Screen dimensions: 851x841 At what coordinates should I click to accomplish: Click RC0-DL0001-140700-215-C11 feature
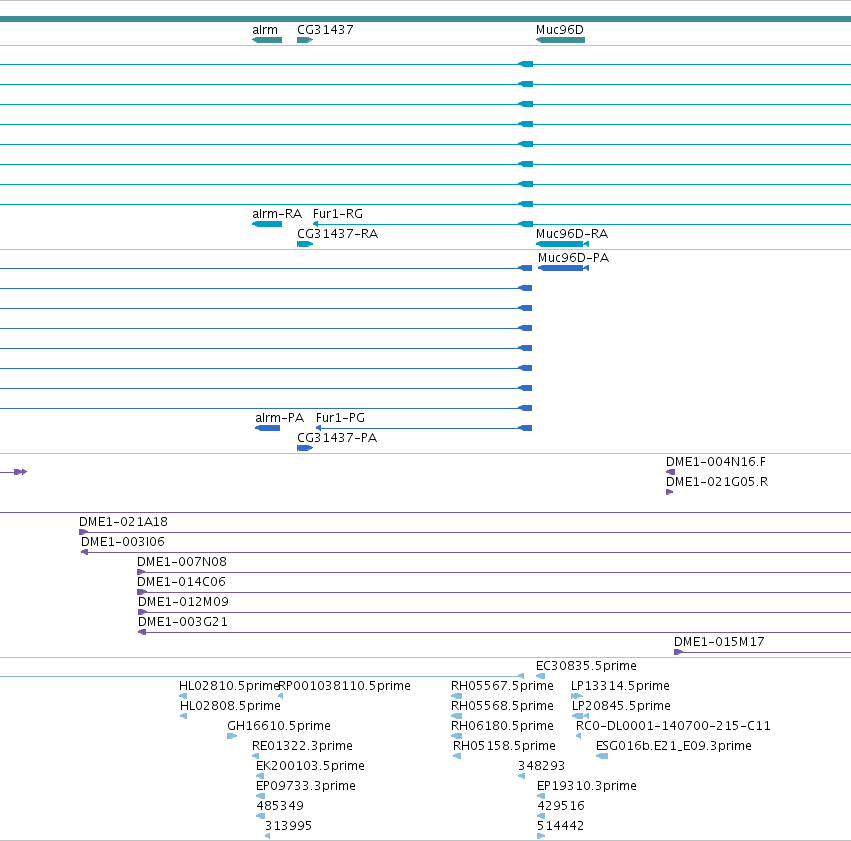(579, 736)
